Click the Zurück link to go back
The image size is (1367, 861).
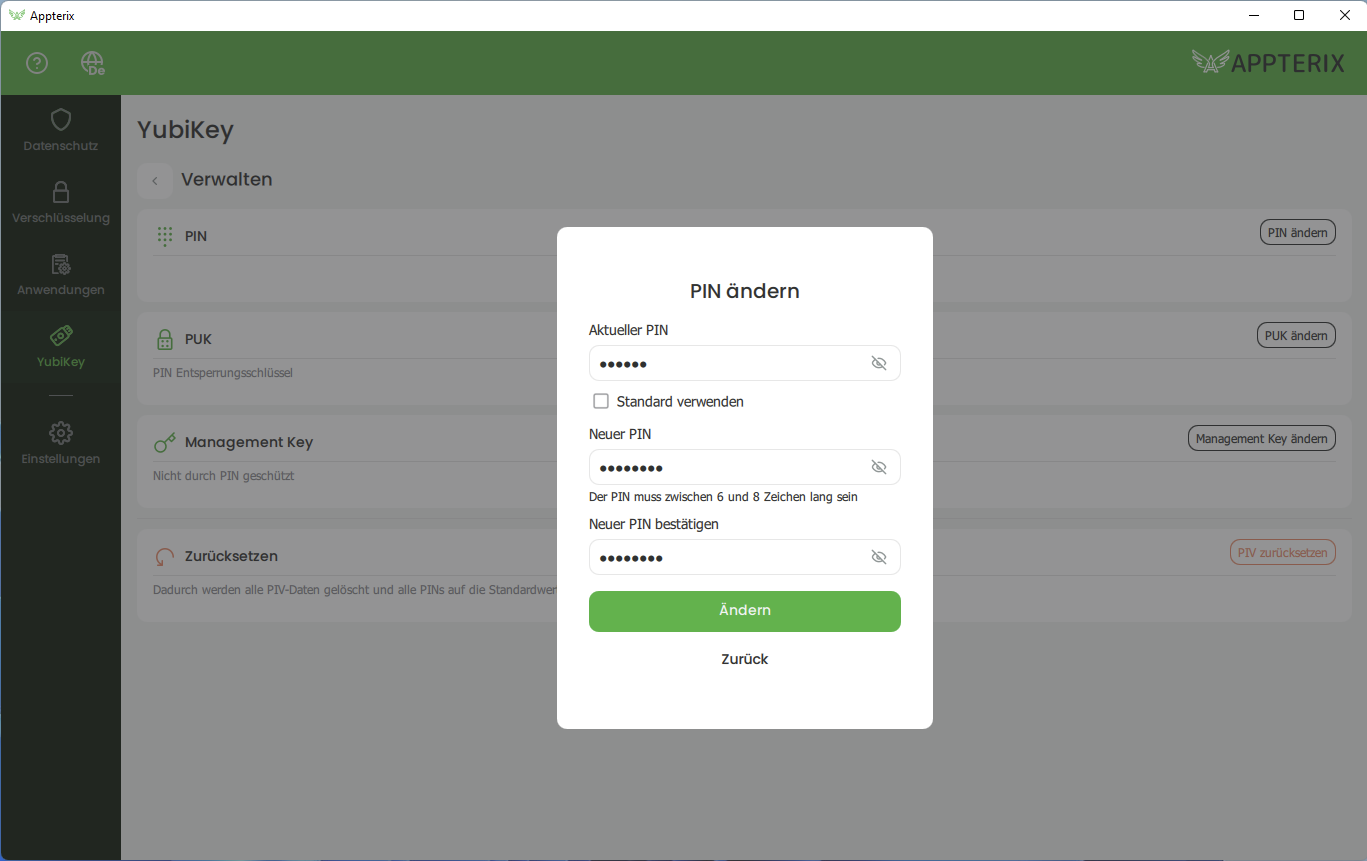[744, 659]
